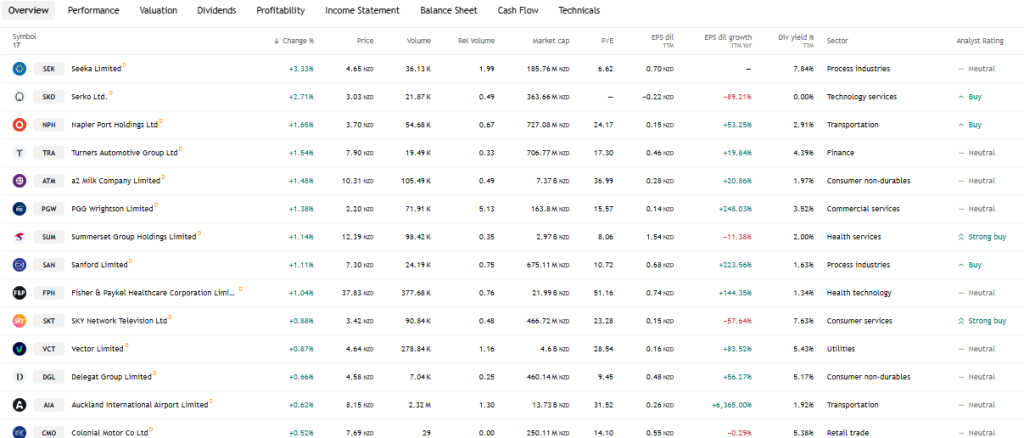The width and height of the screenshot is (1024, 438).
Task: Click the Colonial Motor Co logo icon
Action: pyautogui.click(x=20, y=432)
